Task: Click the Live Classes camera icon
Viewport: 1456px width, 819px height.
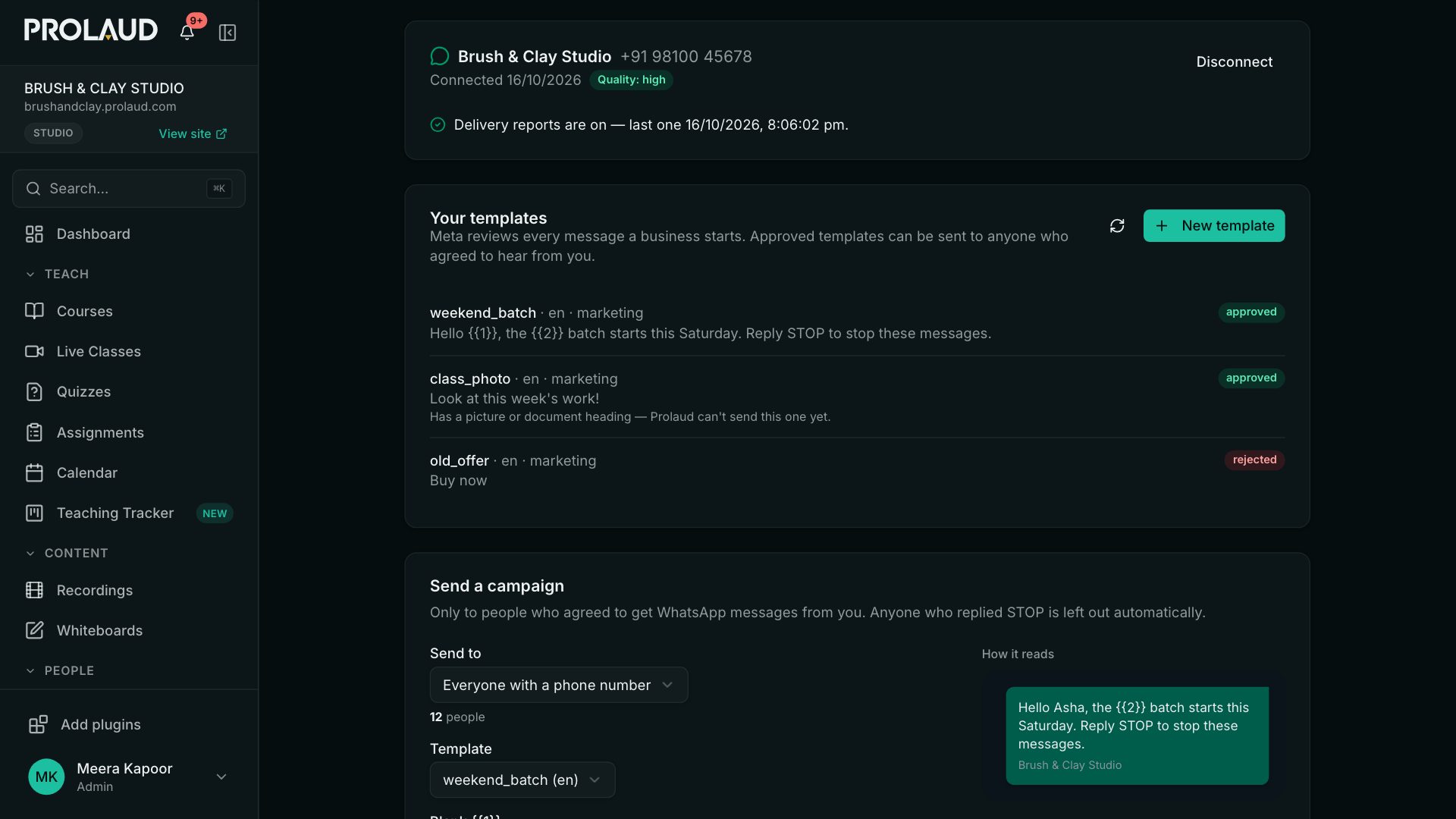Action: pyautogui.click(x=34, y=351)
